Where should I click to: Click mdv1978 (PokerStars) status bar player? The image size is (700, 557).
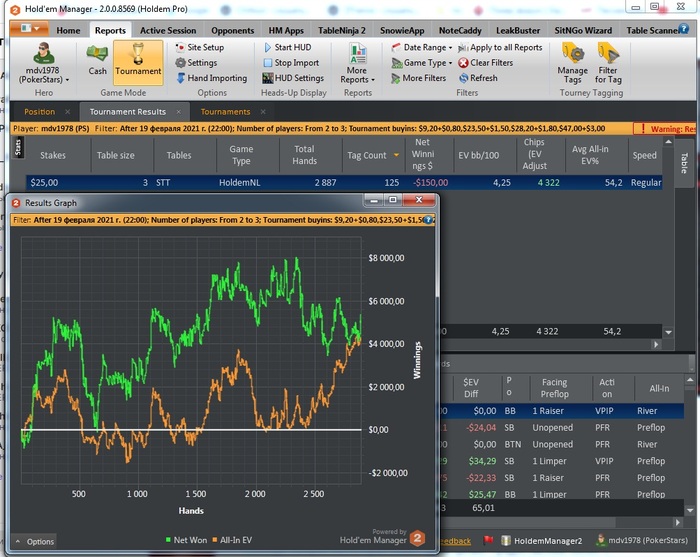click(x=642, y=540)
